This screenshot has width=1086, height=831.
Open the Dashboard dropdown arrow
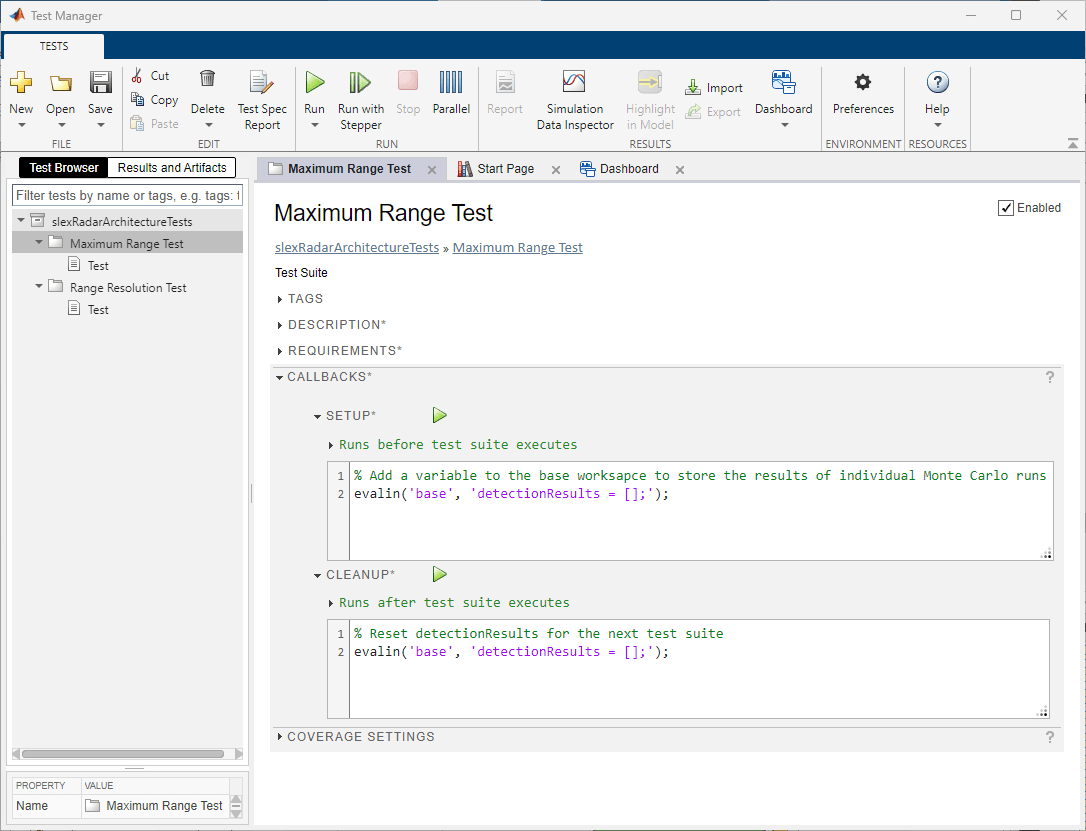tap(784, 125)
